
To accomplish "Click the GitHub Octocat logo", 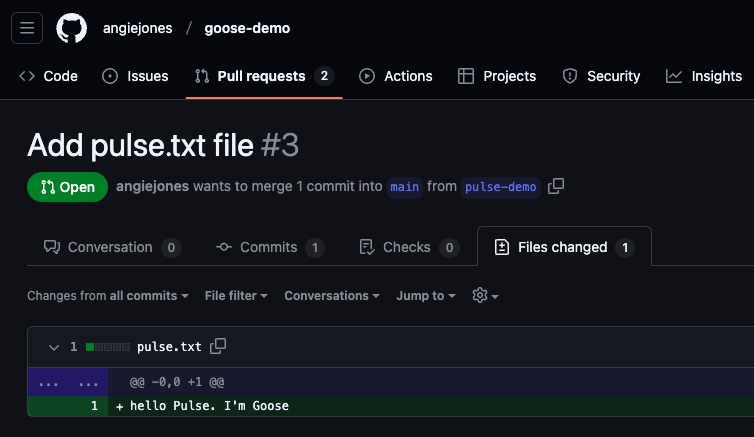I will tap(72, 28).
